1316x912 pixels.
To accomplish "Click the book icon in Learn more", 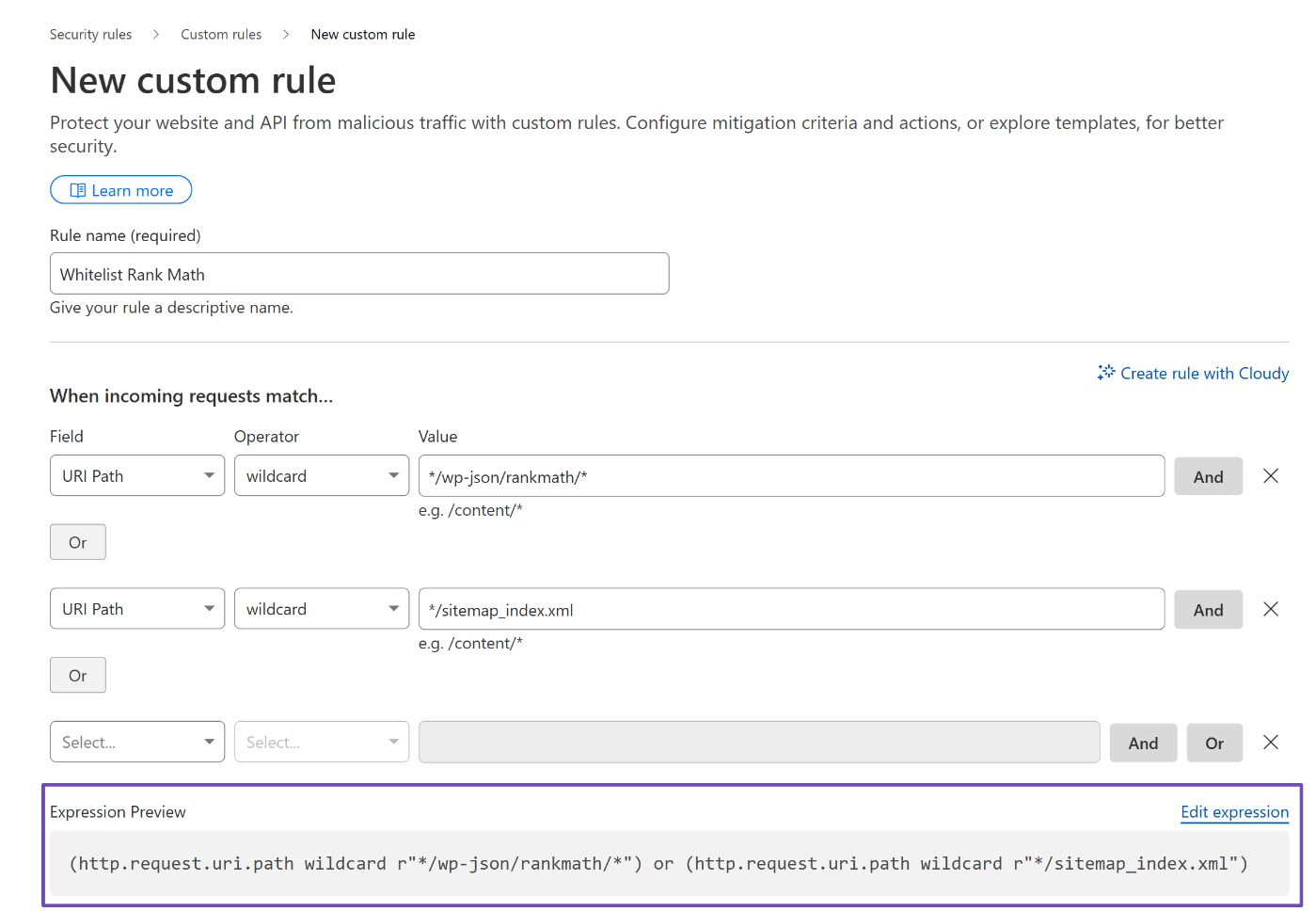I will pyautogui.click(x=78, y=190).
